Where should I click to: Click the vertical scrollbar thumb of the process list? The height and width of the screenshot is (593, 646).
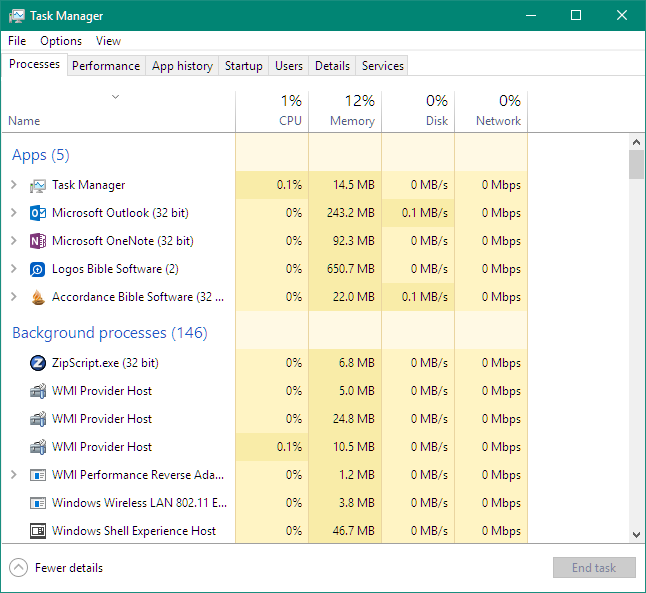(x=636, y=164)
